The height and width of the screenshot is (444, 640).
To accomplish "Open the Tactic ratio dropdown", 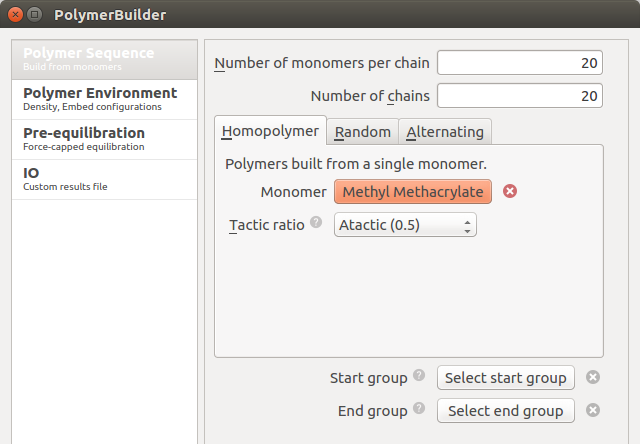I will coord(405,225).
